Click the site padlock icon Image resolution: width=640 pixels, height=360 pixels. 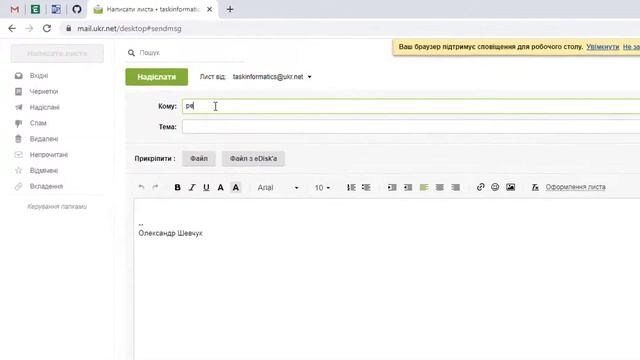69,28
